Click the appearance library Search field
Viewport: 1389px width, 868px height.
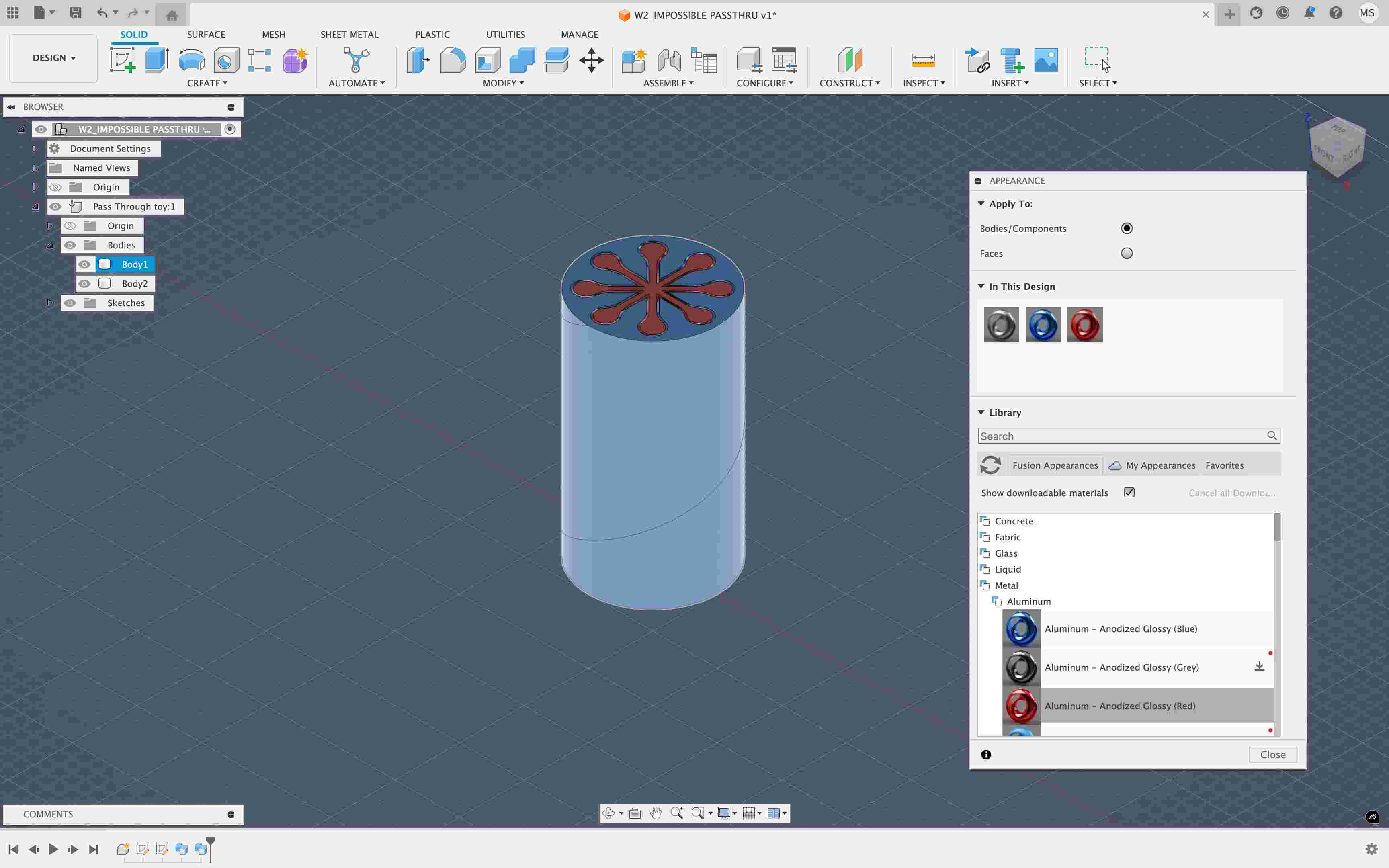1129,436
